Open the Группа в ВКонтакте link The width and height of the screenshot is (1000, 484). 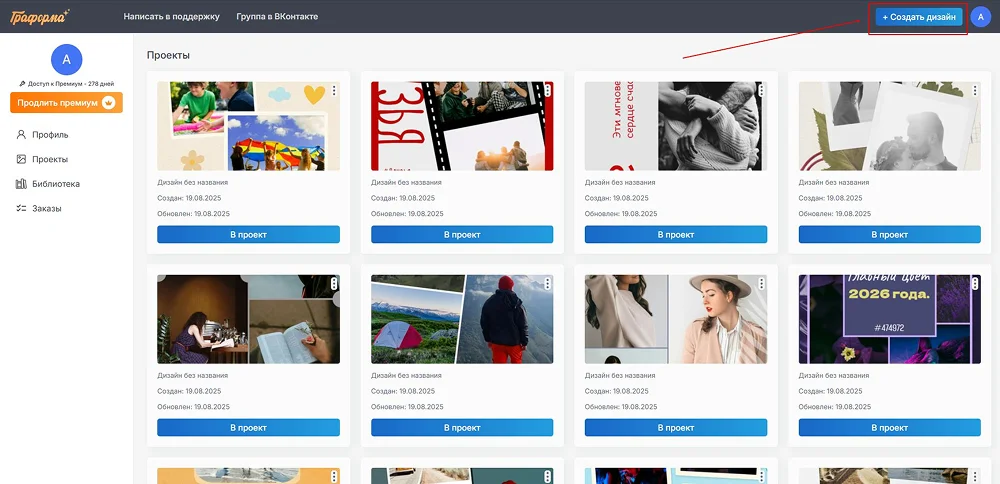[277, 17]
